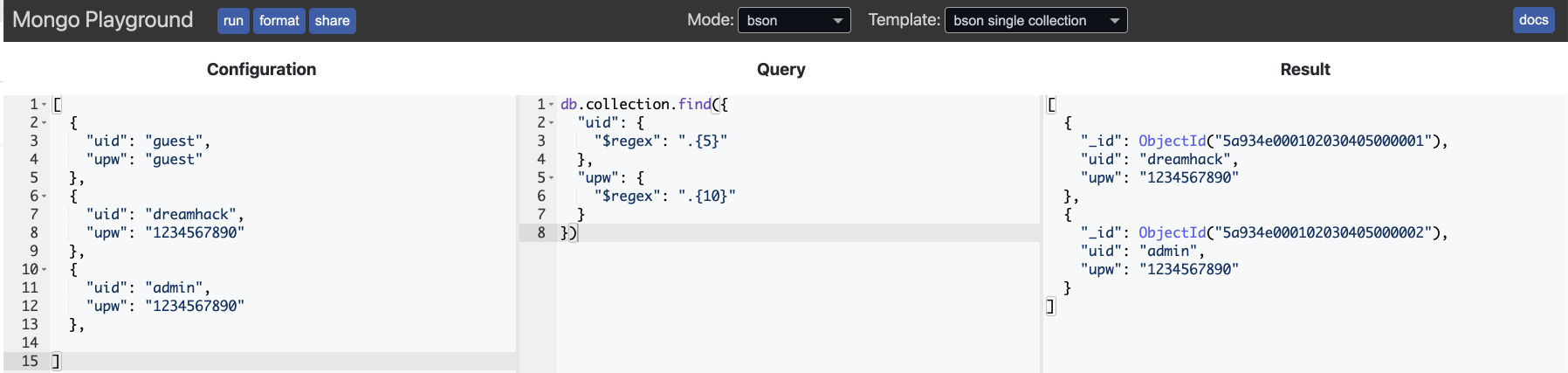The width and height of the screenshot is (1568, 373).
Task: Collapse fold arrow on Configuration line 10
Action: coord(45,270)
